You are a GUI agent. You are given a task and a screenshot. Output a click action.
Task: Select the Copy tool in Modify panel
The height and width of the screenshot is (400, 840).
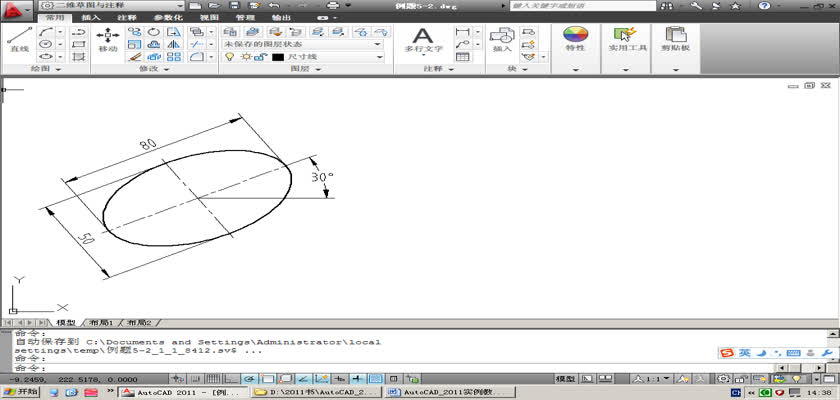coord(134,32)
